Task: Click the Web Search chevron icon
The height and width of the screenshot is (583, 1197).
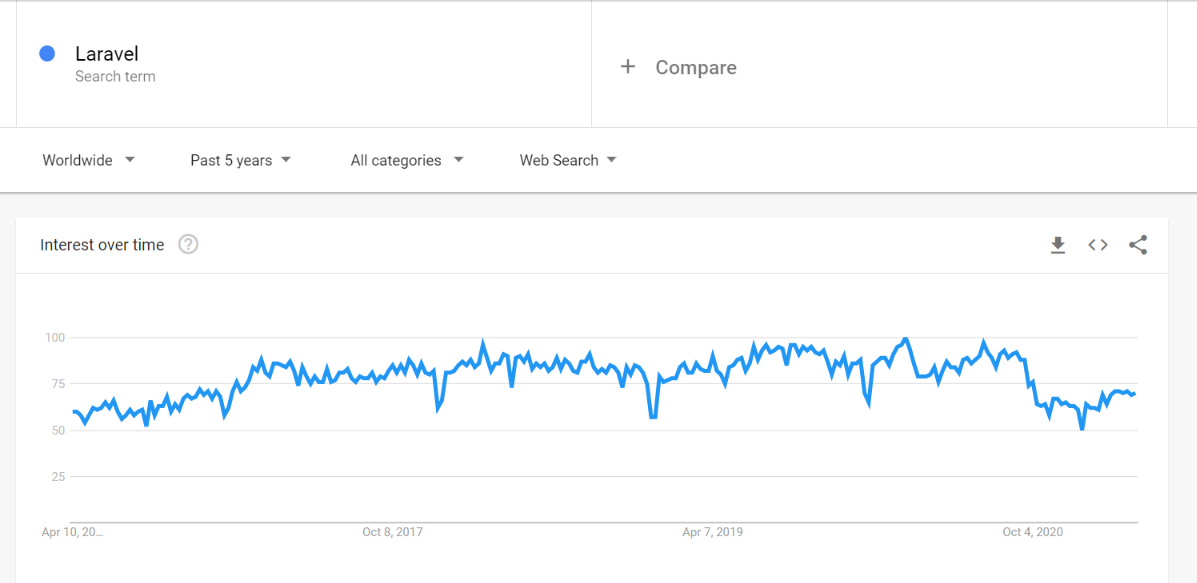Action: click(x=613, y=160)
